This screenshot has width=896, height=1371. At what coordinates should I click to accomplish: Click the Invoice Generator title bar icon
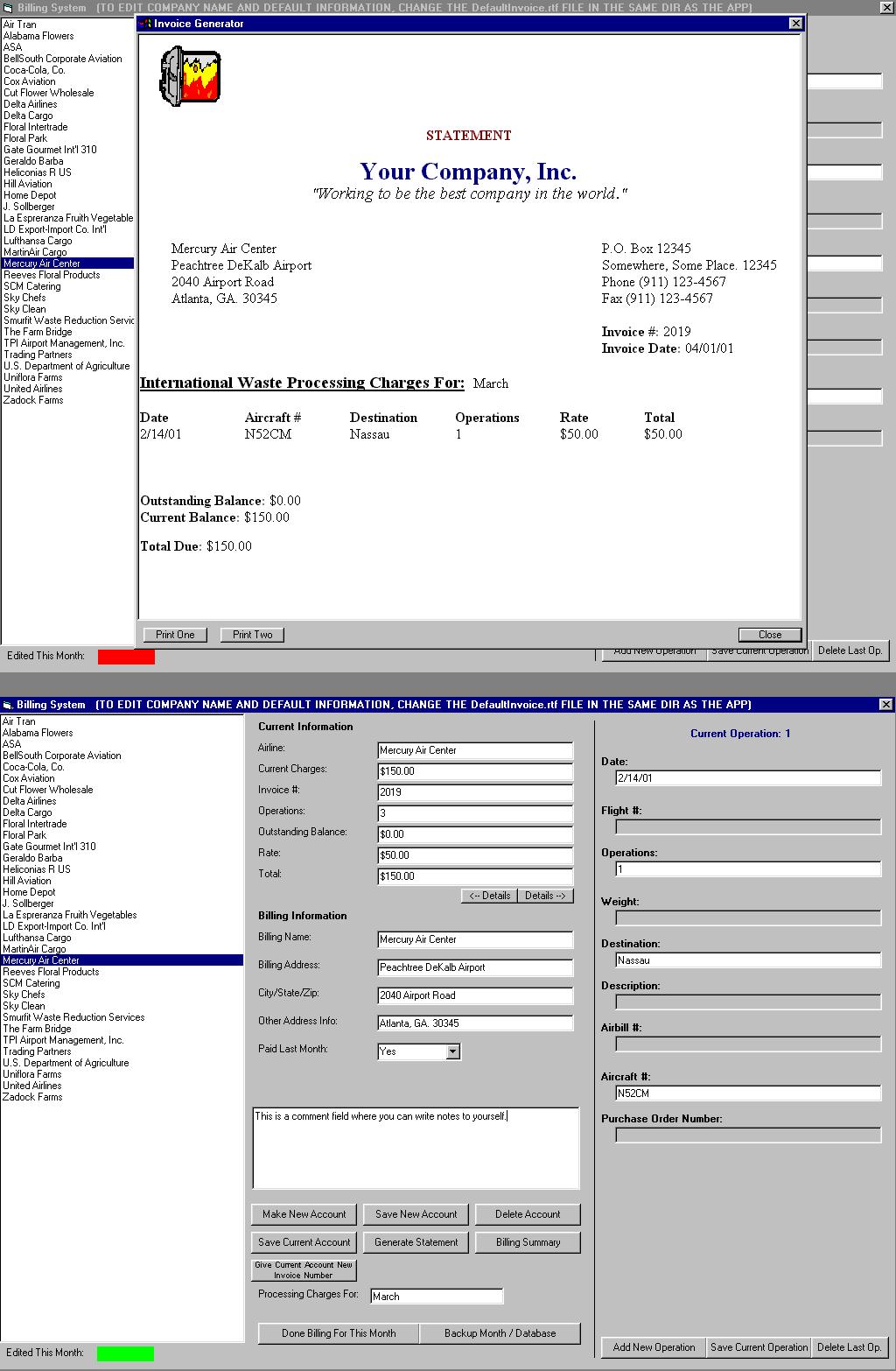(x=145, y=24)
